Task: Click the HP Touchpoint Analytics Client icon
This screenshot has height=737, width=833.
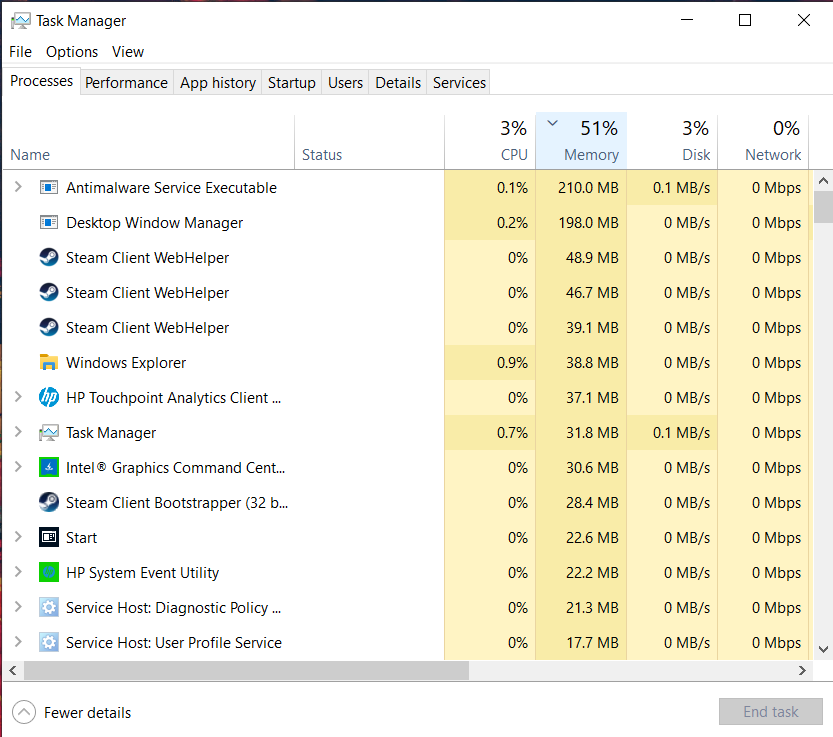Action: click(x=49, y=397)
